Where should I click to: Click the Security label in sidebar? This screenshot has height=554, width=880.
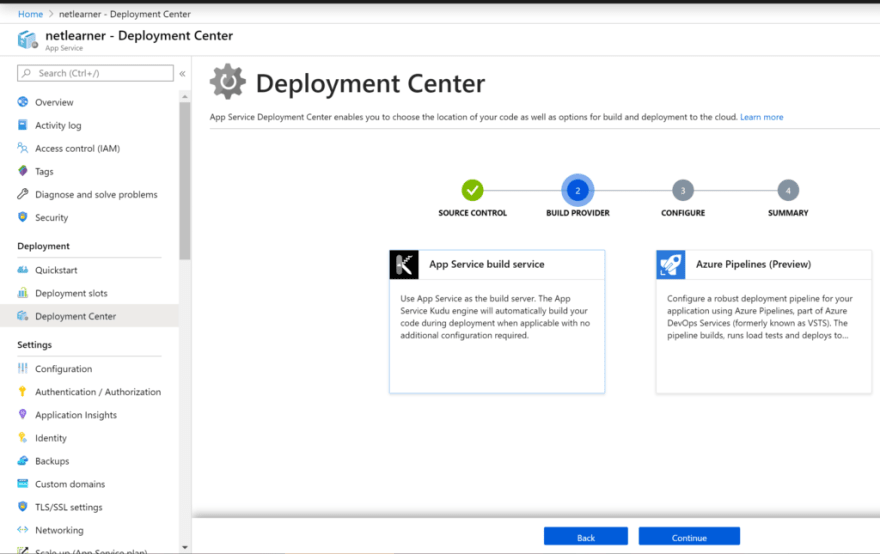click(x=52, y=217)
